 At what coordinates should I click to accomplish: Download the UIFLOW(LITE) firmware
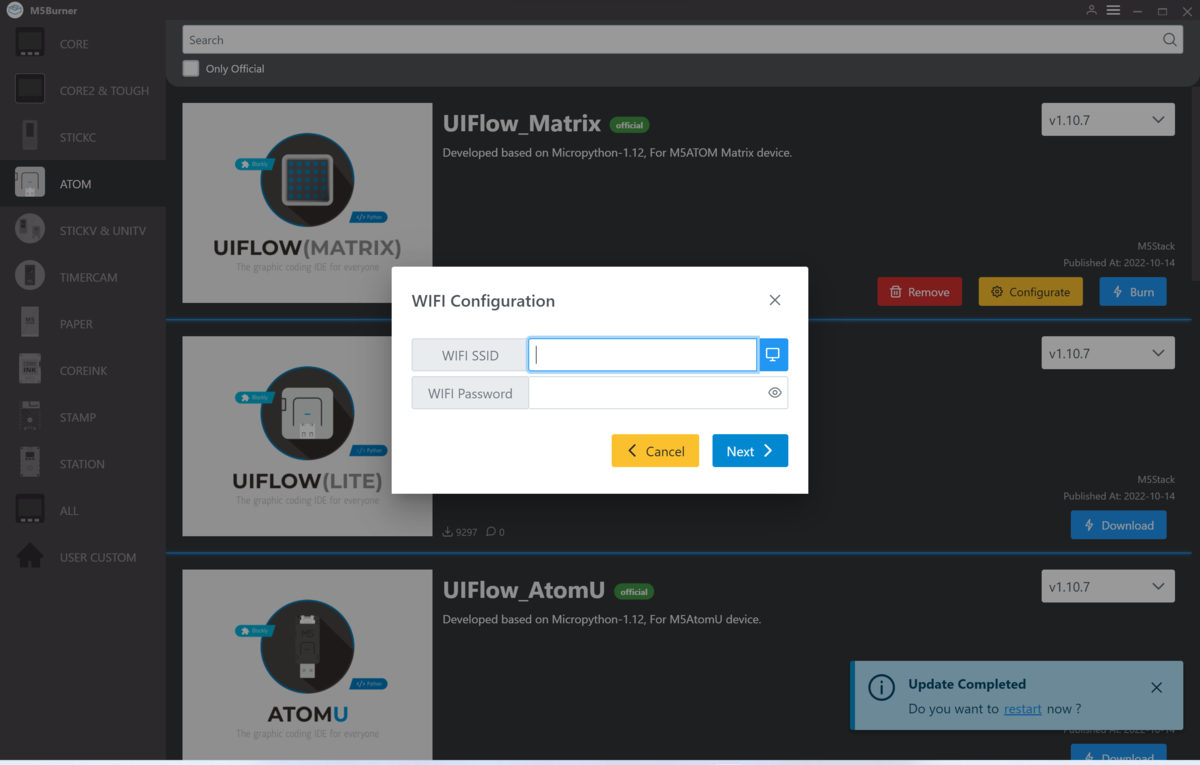(x=1118, y=525)
